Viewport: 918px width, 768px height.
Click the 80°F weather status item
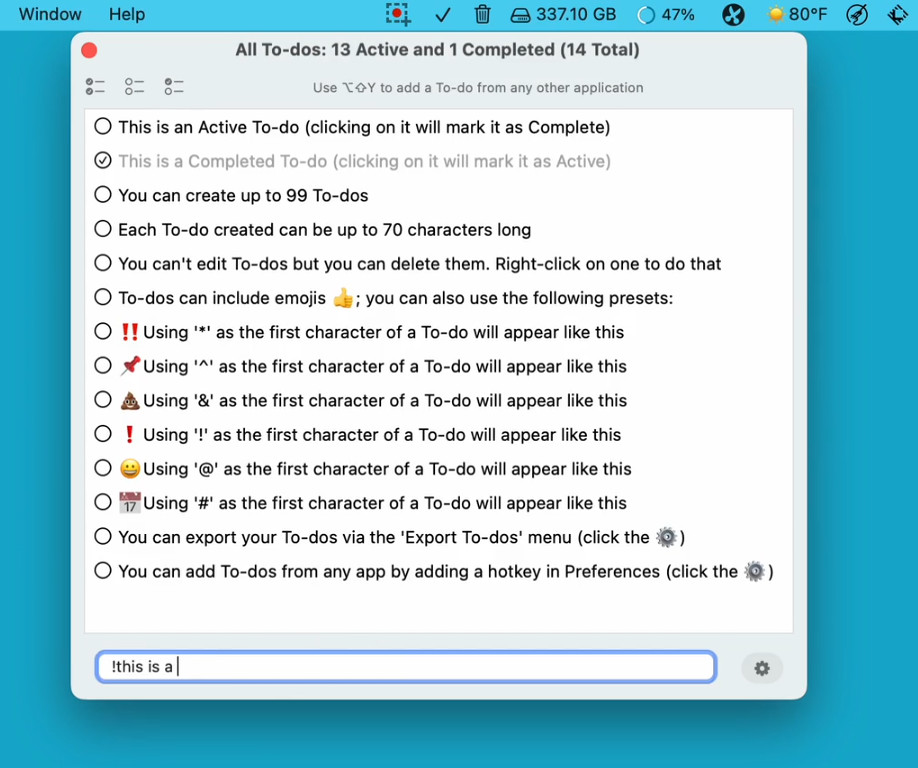pyautogui.click(x=797, y=14)
